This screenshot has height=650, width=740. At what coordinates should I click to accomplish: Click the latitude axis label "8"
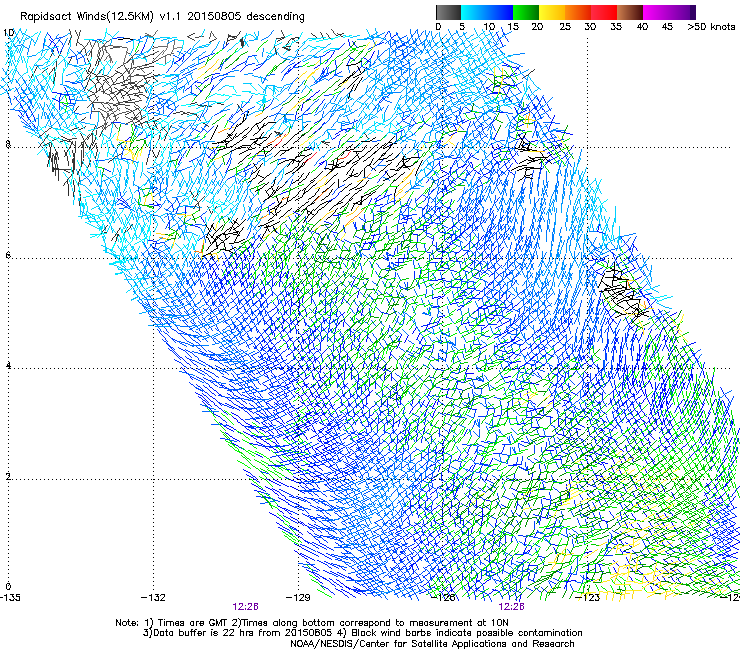tap(8, 144)
